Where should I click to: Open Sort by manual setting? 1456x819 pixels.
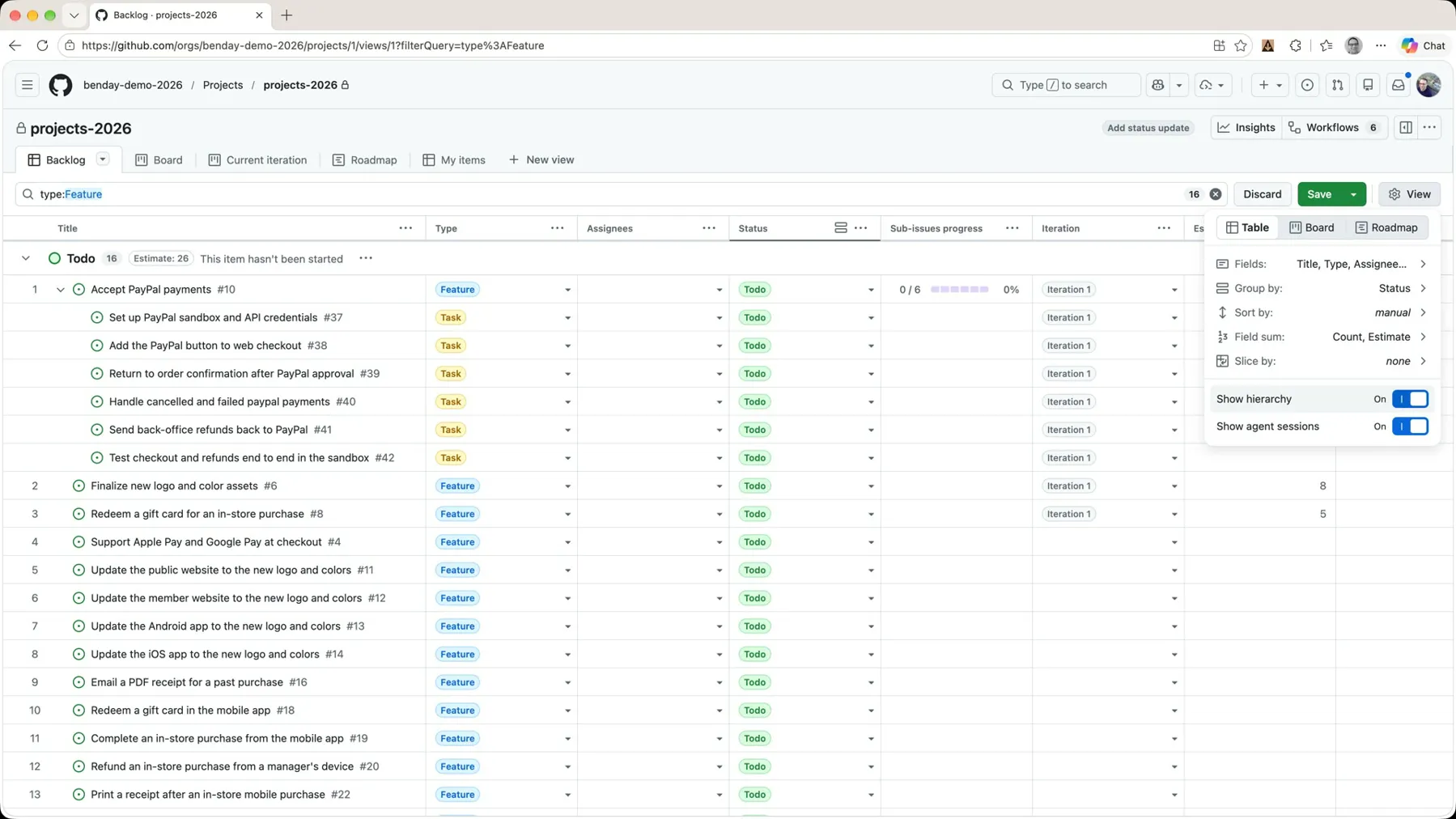pyautogui.click(x=1322, y=312)
